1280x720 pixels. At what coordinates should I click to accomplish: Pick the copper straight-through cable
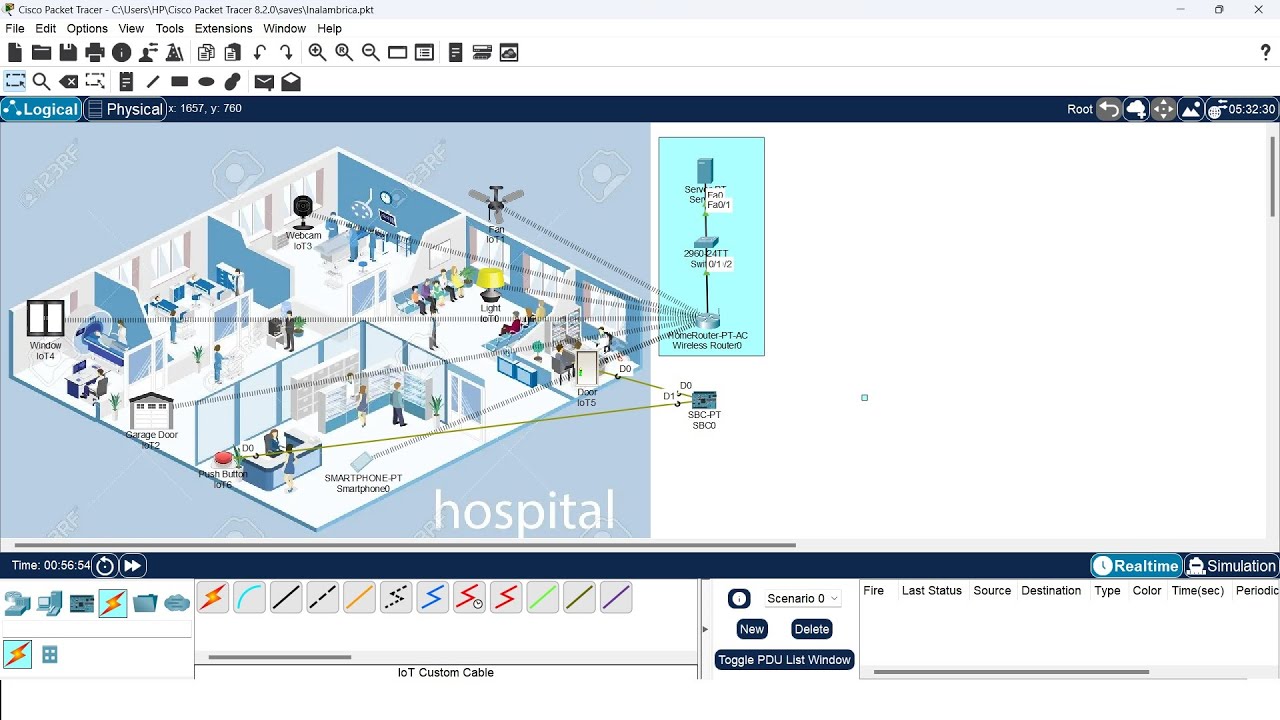click(286, 598)
